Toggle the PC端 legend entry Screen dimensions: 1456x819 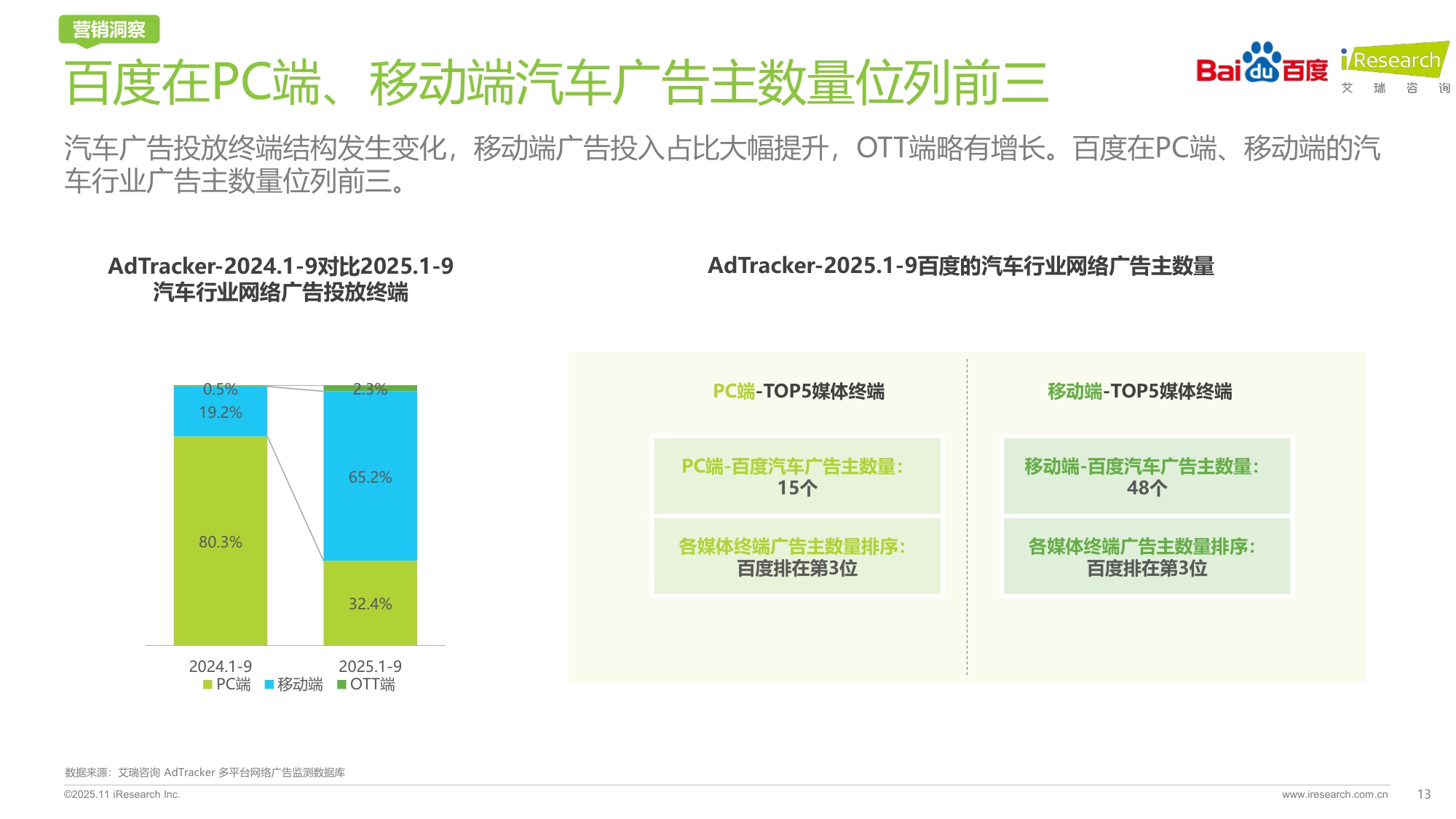[226, 684]
